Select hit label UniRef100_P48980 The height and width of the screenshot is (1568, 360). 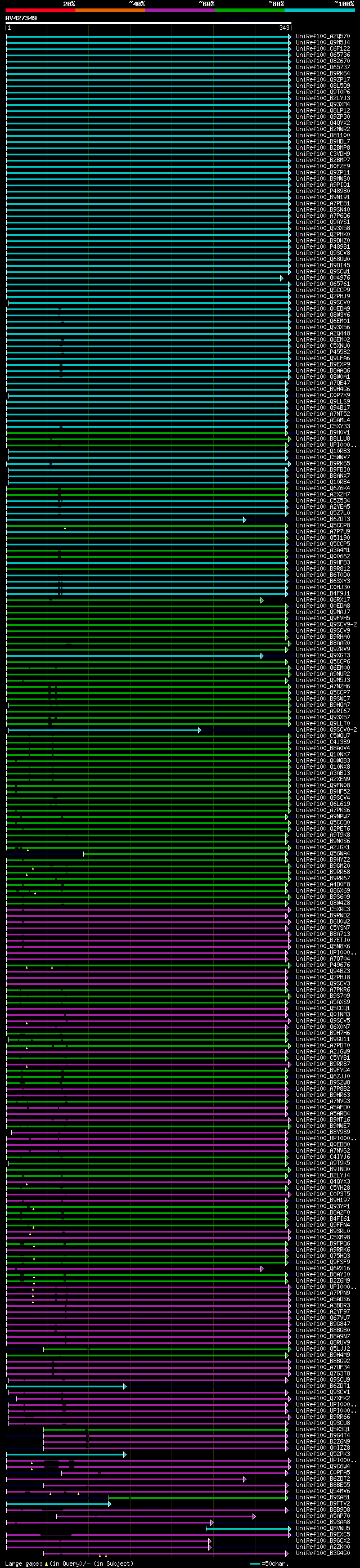click(x=322, y=191)
